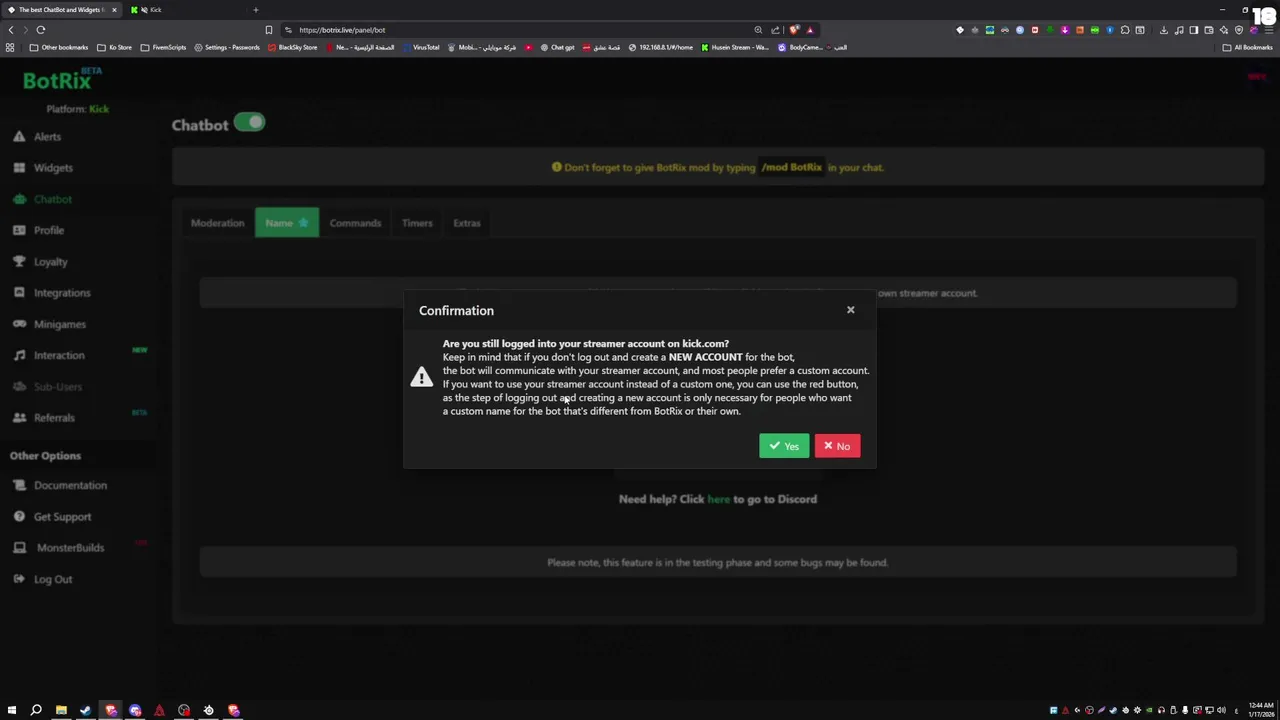Image resolution: width=1280 pixels, height=720 pixels.
Task: Open the browser apps grid icon
Action: point(10,47)
